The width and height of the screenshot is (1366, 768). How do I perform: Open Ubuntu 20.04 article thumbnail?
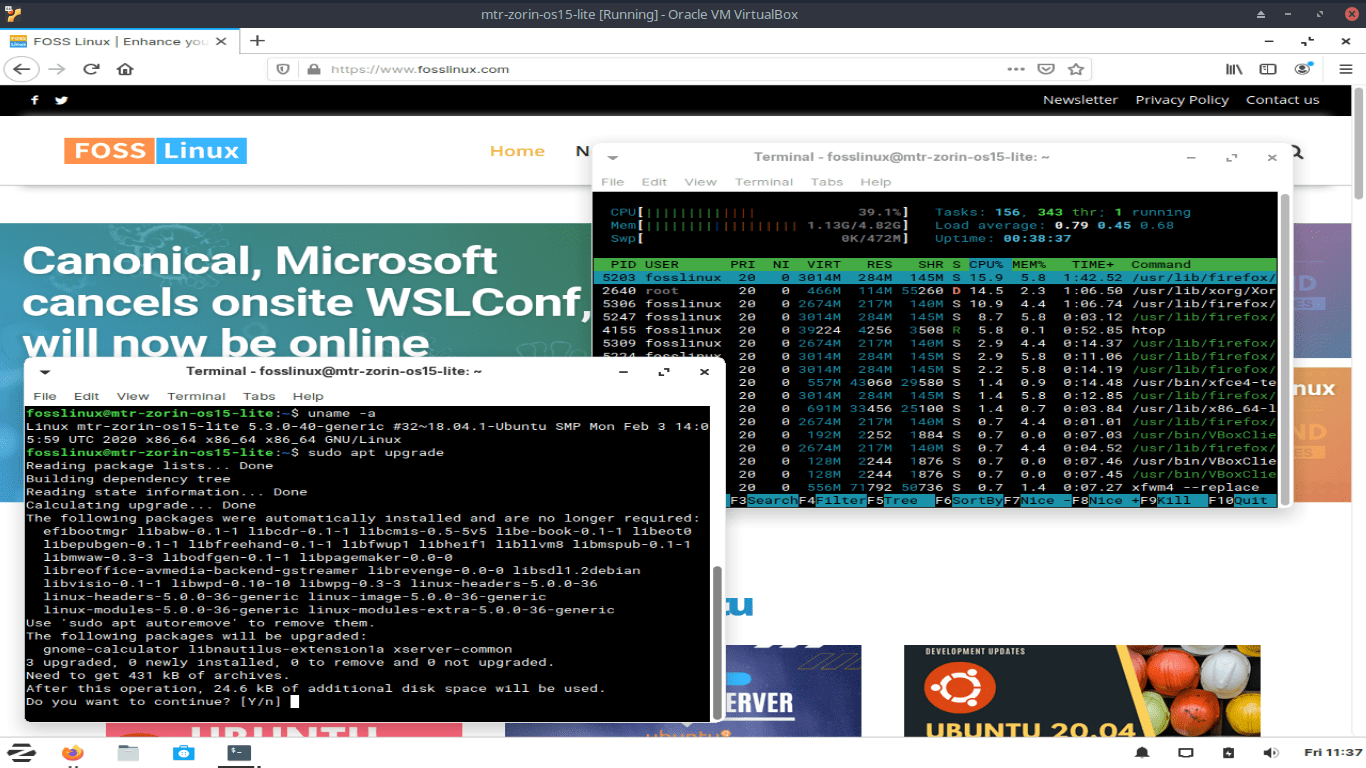[x=1082, y=691]
